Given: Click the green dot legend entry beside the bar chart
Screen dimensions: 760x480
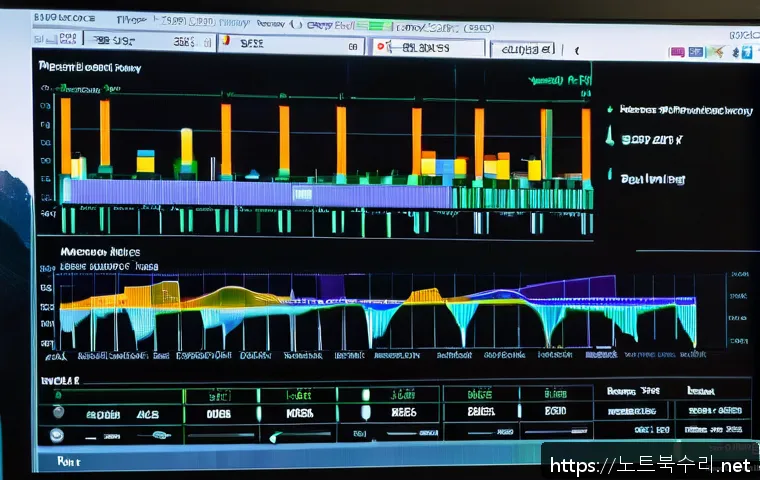Looking at the screenshot, I should click(x=610, y=110).
